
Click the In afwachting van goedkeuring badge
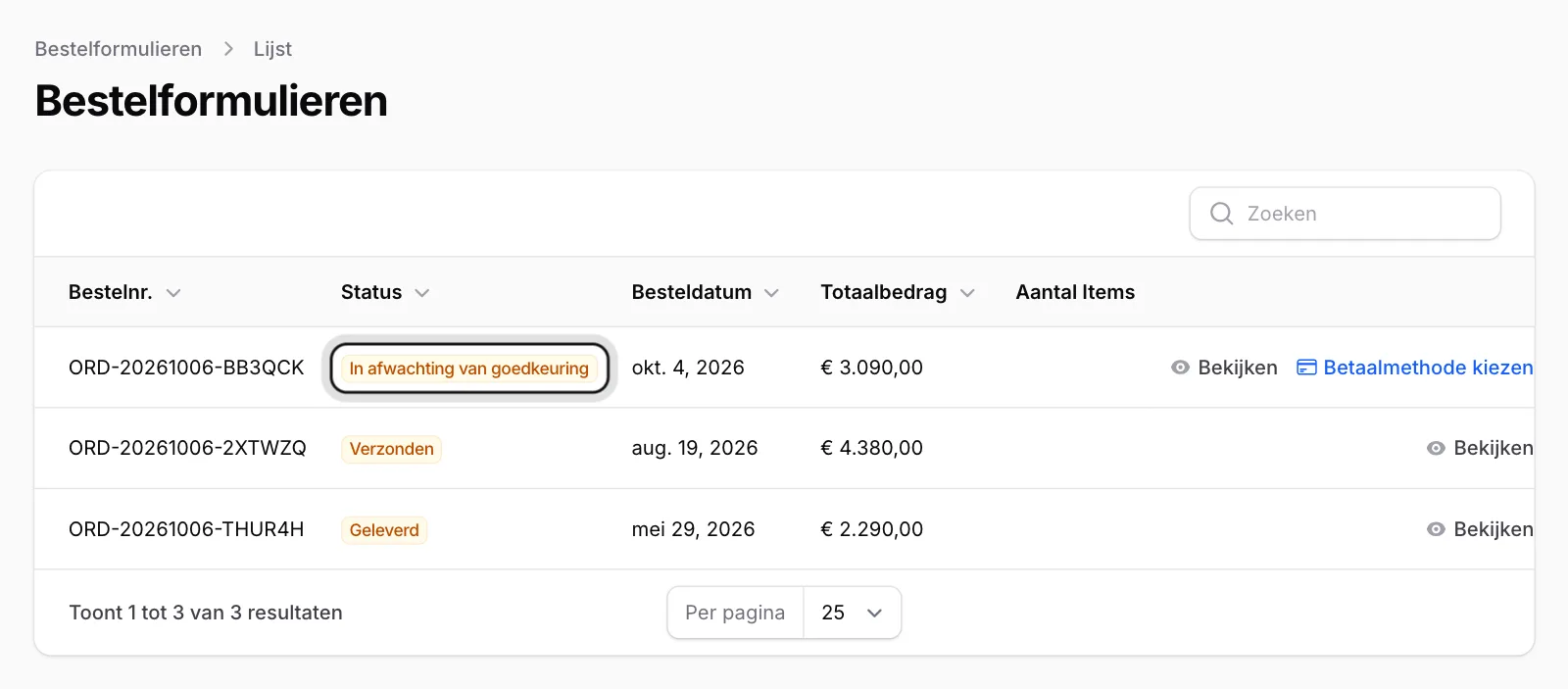click(x=469, y=369)
